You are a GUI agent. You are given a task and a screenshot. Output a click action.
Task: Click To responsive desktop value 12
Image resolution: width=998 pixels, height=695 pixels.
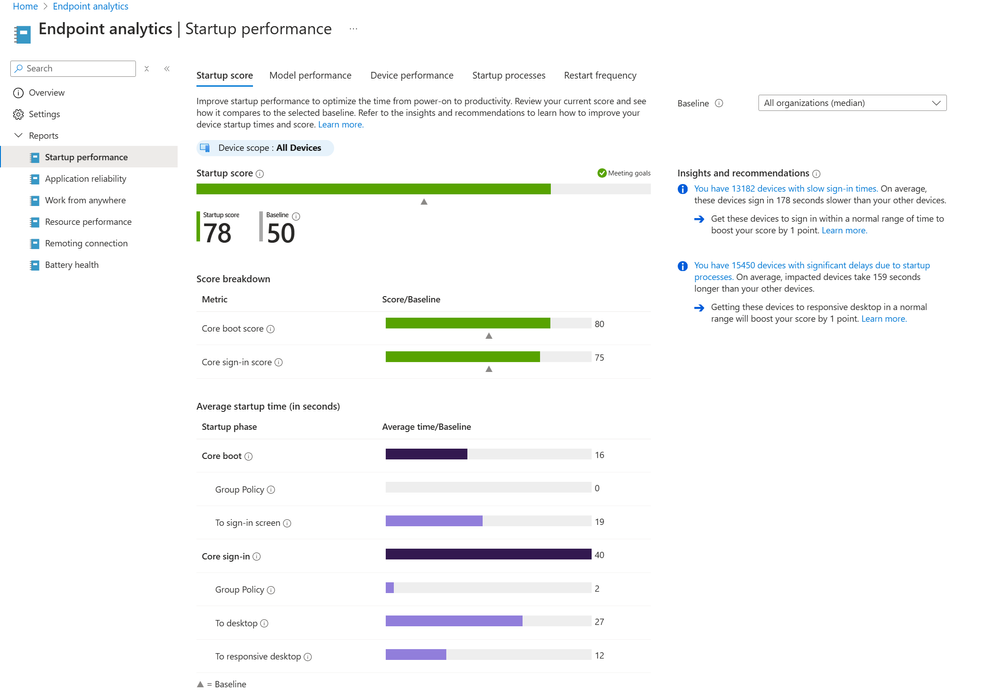click(x=599, y=656)
